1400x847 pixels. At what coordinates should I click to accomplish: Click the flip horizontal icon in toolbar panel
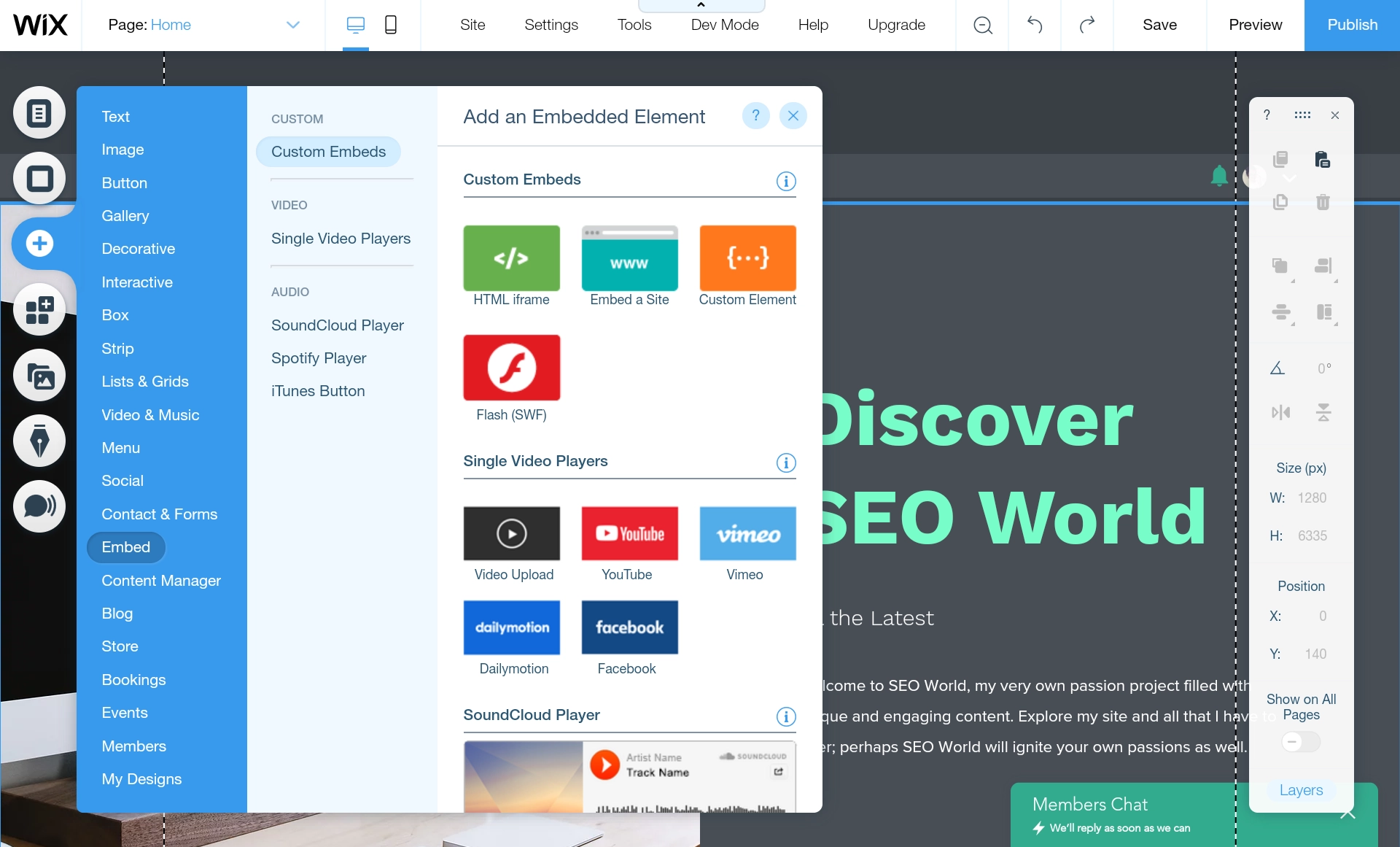coord(1280,413)
